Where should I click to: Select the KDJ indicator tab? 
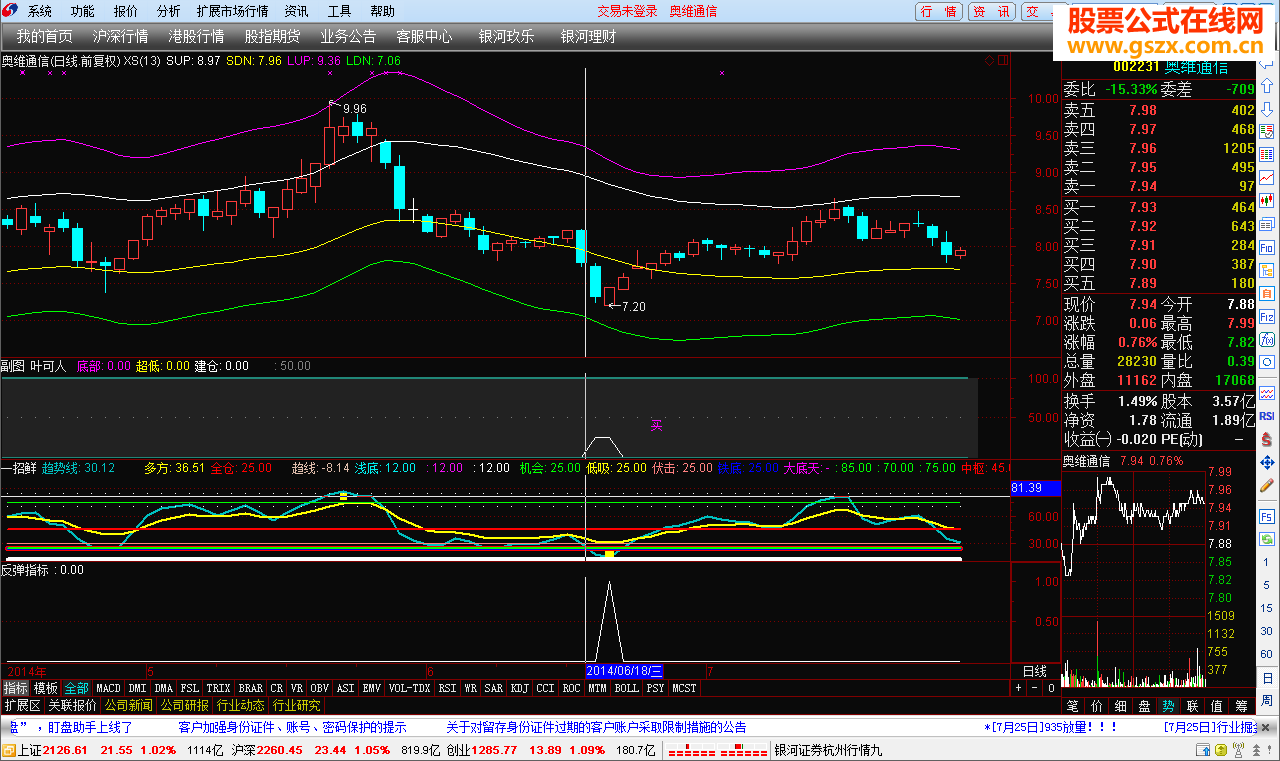click(x=520, y=688)
